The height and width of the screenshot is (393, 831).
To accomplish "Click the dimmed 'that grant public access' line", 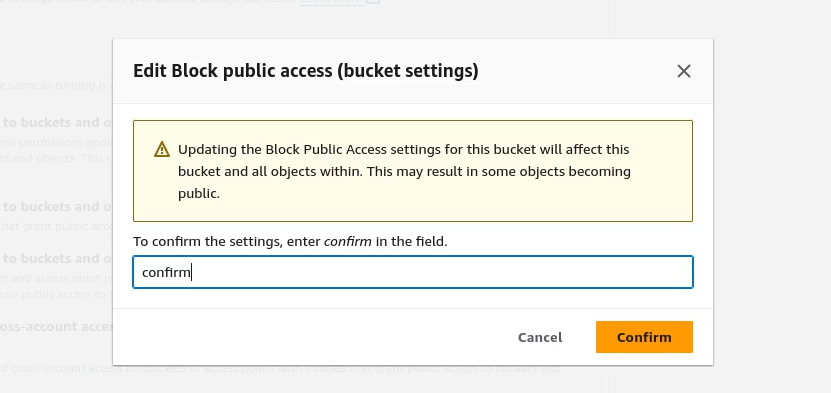I will [x=56, y=226].
